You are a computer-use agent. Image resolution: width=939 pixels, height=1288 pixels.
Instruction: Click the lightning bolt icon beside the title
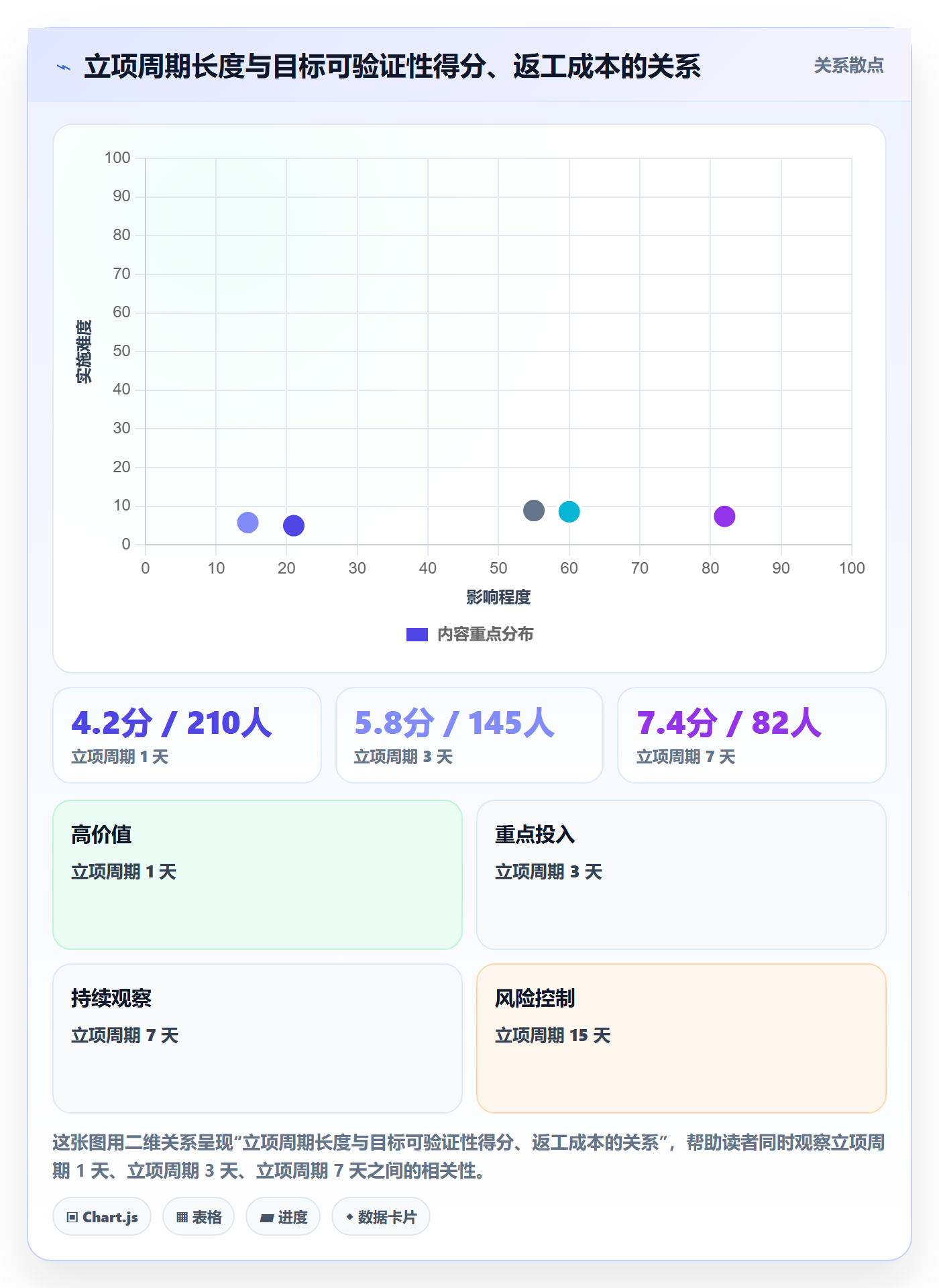pos(64,67)
